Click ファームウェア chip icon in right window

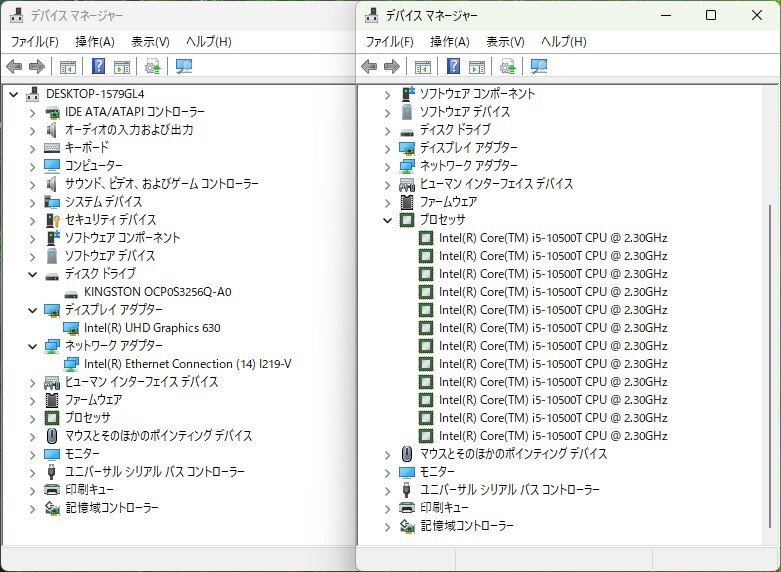pyautogui.click(x=407, y=202)
